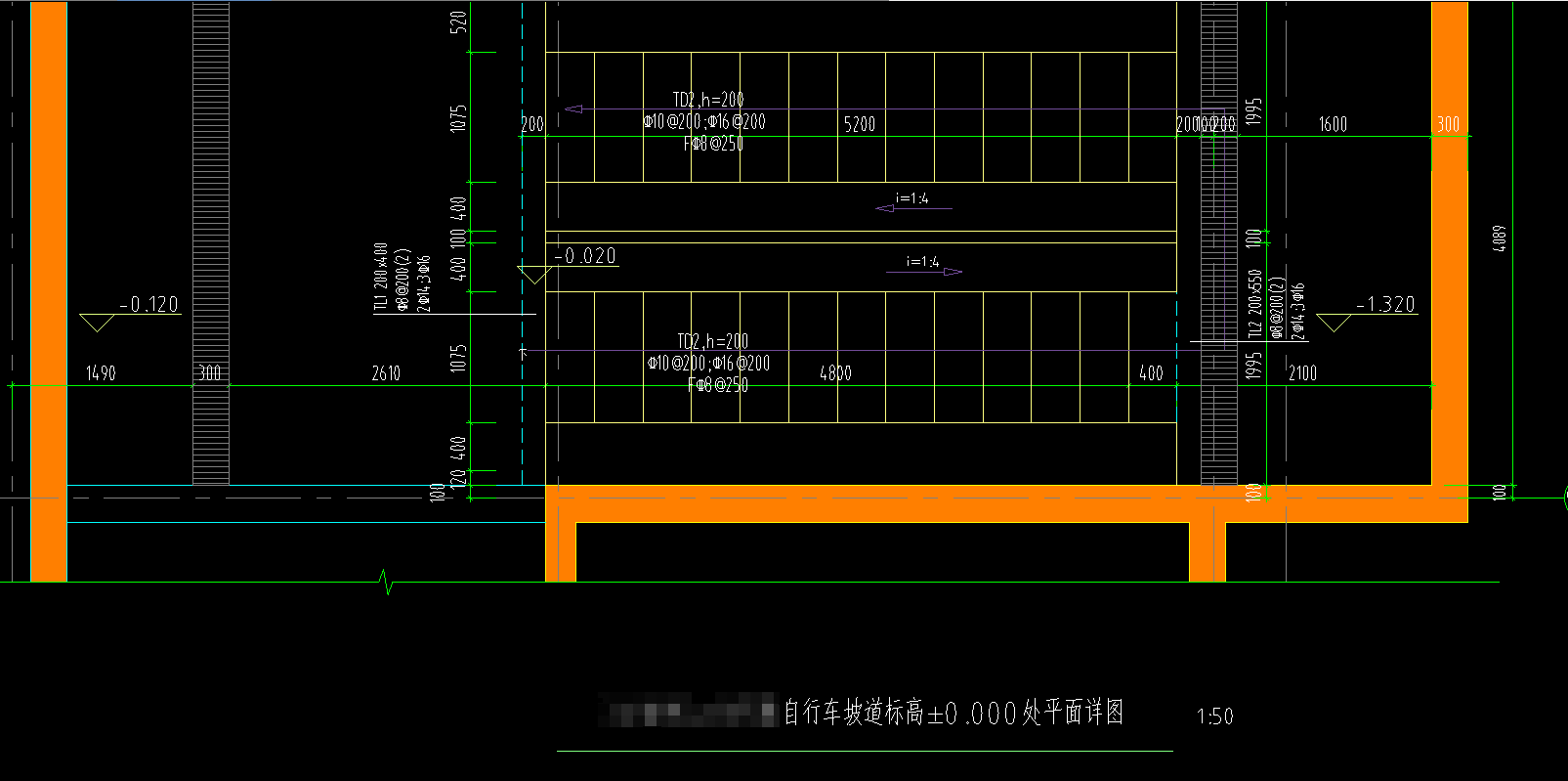Screen dimensions: 1568x781
Task: Select the 300 dimension next to 1490
Action: click(209, 372)
